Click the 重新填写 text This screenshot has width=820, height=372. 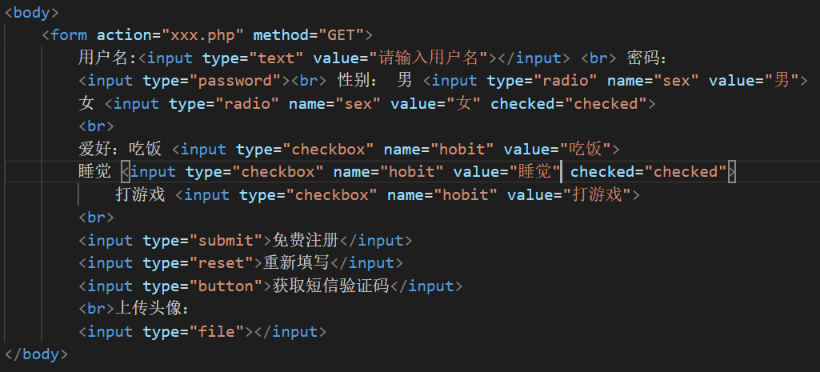[297, 263]
